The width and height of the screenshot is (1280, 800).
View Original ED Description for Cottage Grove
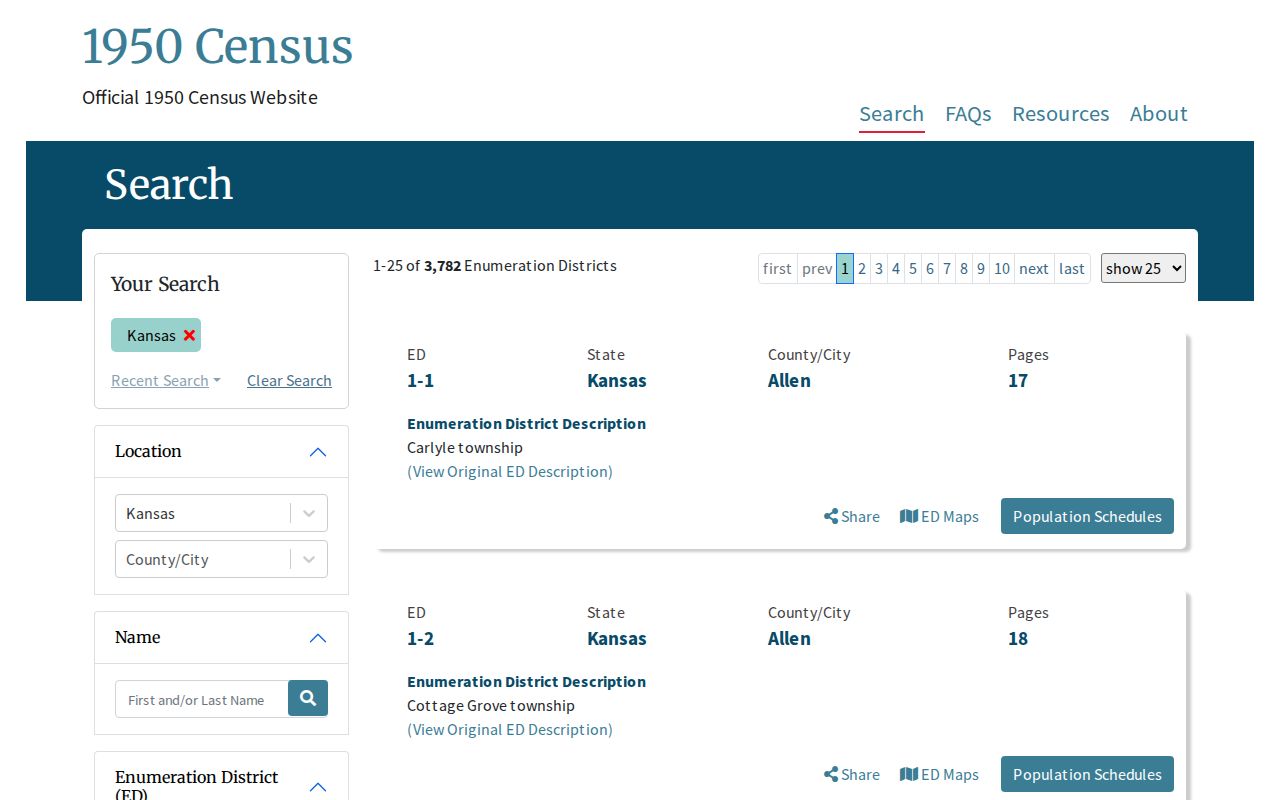click(x=510, y=729)
